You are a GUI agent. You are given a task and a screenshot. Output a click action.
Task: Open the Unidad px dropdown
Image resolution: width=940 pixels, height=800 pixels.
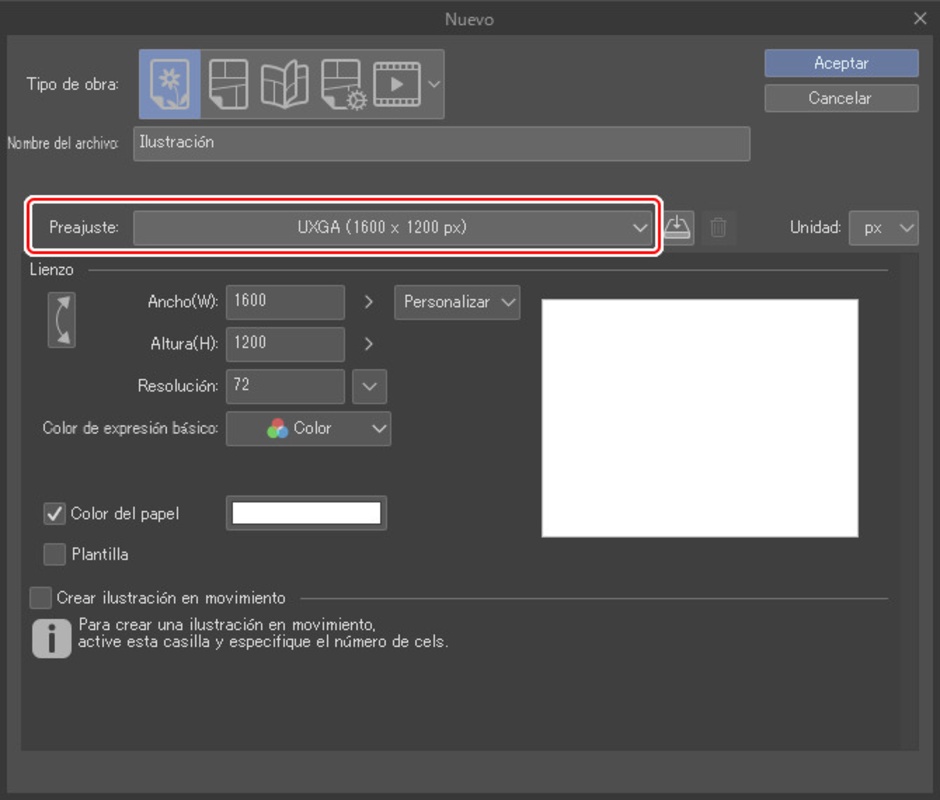click(884, 227)
